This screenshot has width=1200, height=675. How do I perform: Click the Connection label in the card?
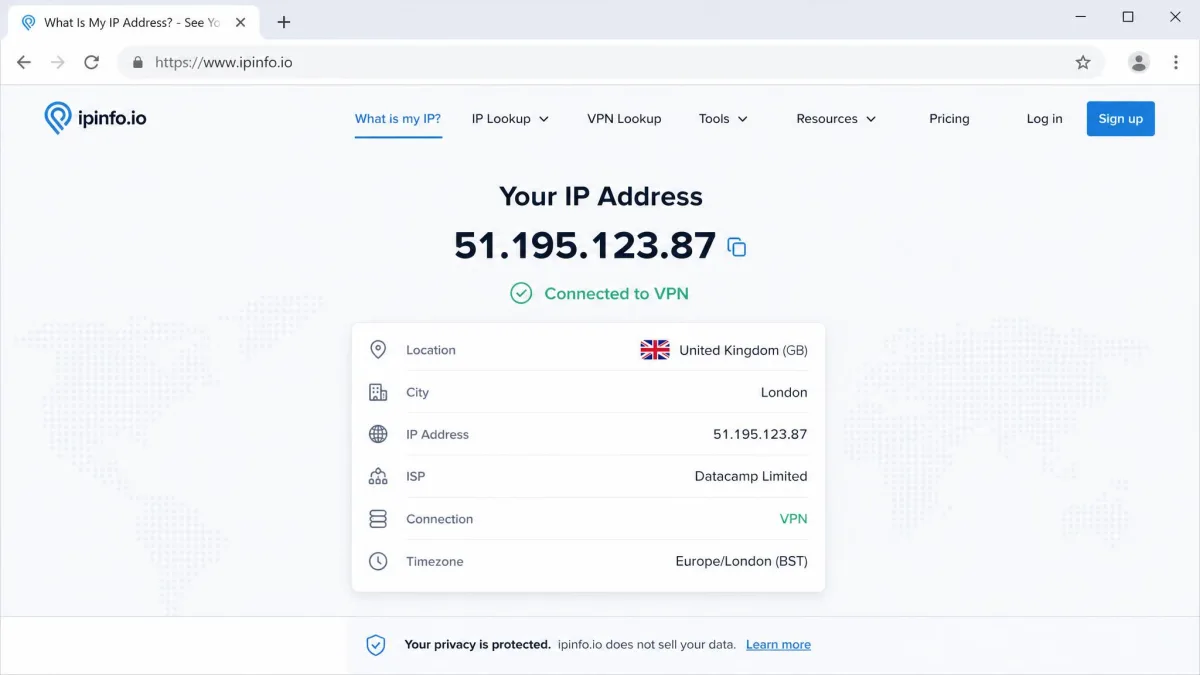coord(440,519)
